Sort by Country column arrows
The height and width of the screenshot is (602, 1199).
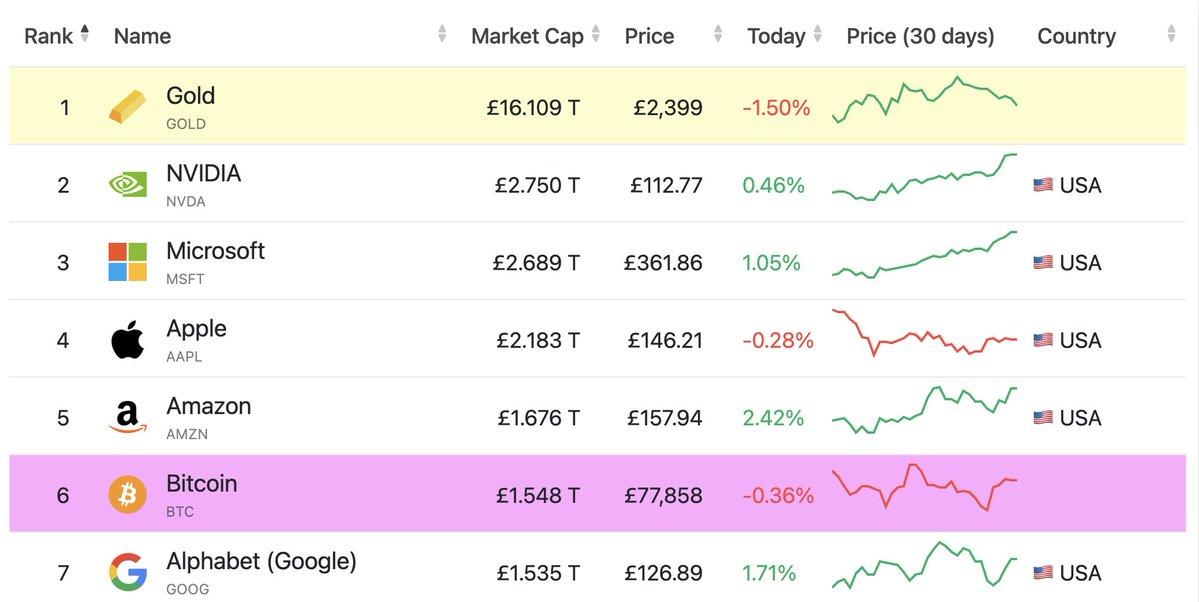pyautogui.click(x=1171, y=35)
